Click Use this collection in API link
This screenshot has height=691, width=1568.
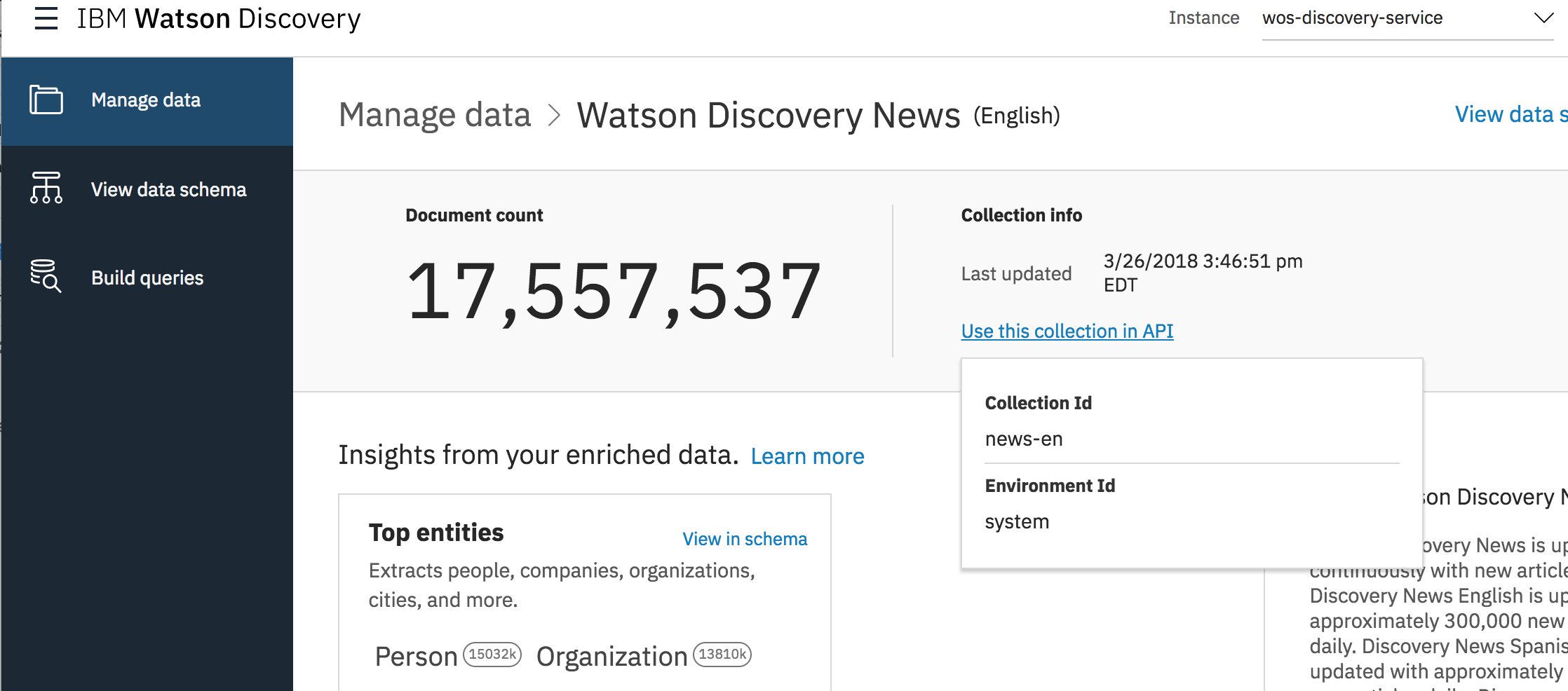tap(1067, 331)
